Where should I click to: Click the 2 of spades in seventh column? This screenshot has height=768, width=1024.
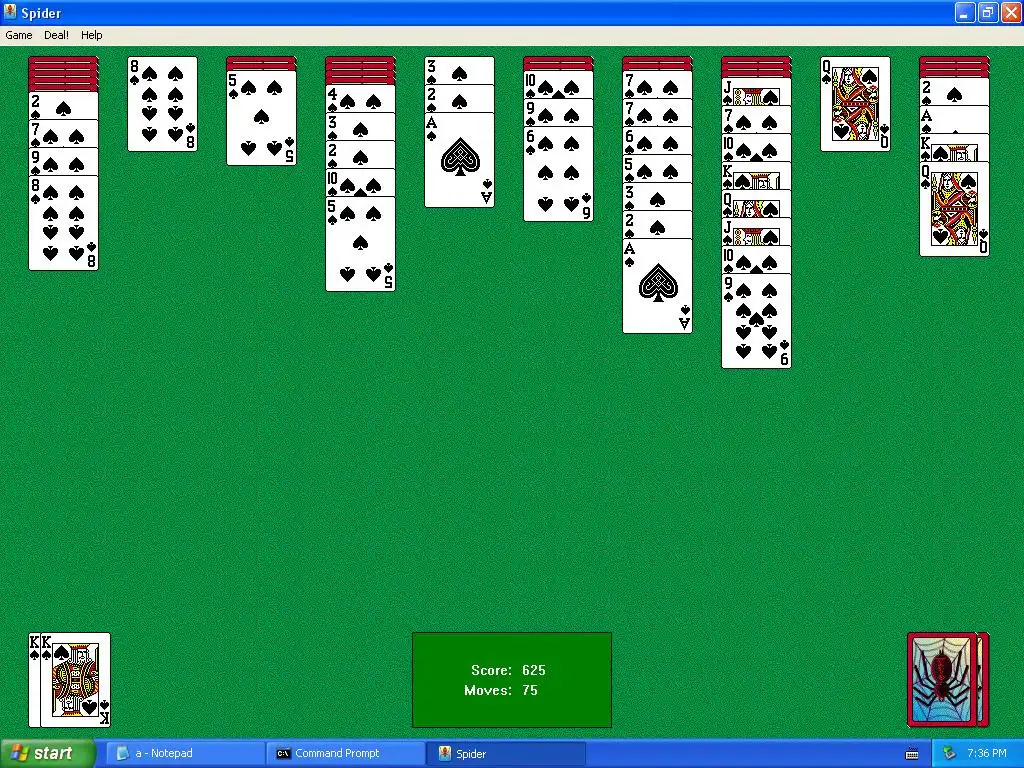click(x=658, y=225)
